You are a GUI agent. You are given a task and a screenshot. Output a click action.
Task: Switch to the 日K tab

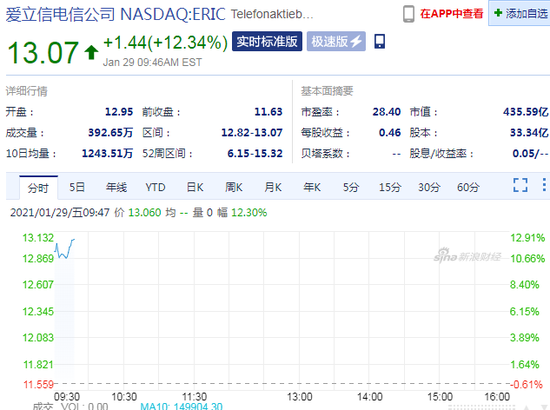click(x=195, y=187)
